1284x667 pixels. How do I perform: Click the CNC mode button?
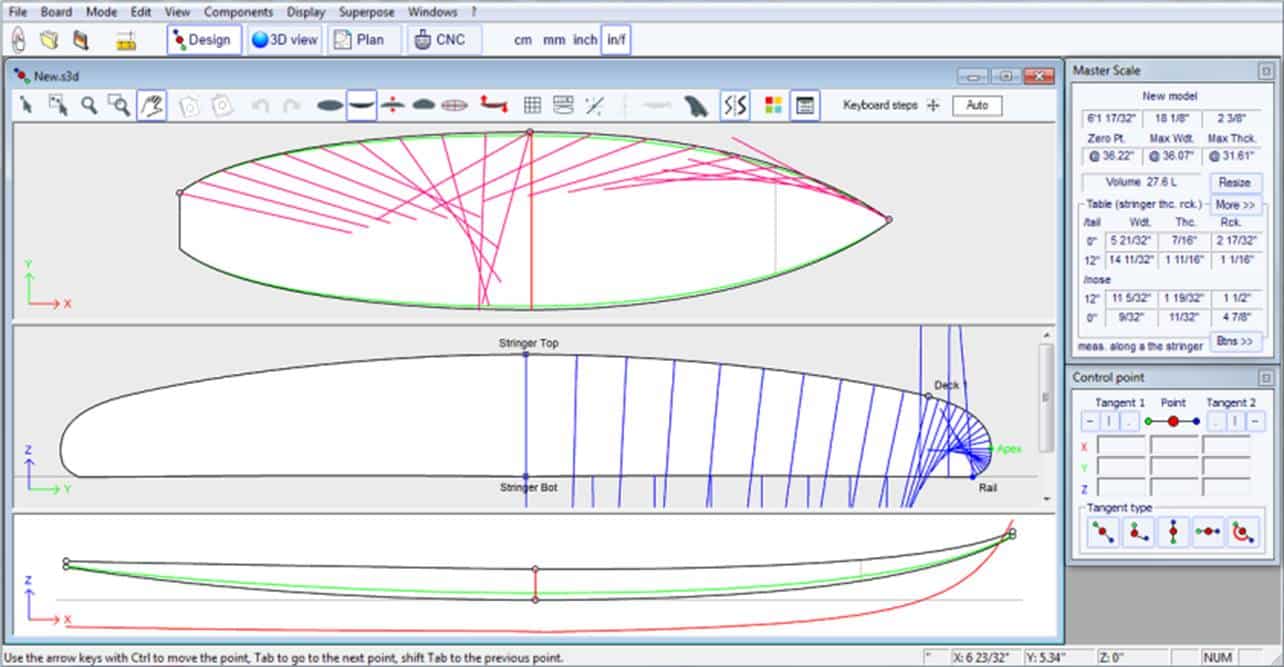coord(446,40)
